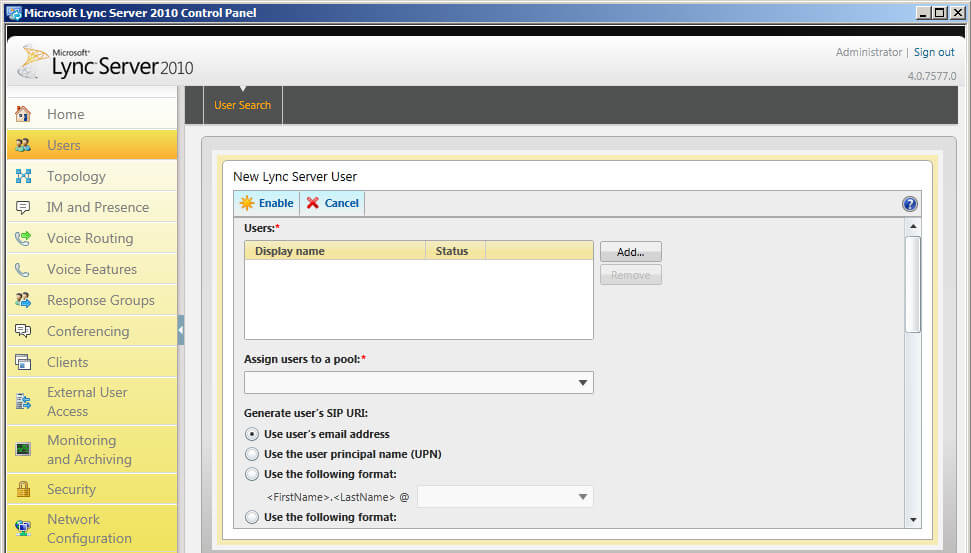Click the Remove button
The image size is (971, 553).
pyautogui.click(x=630, y=275)
